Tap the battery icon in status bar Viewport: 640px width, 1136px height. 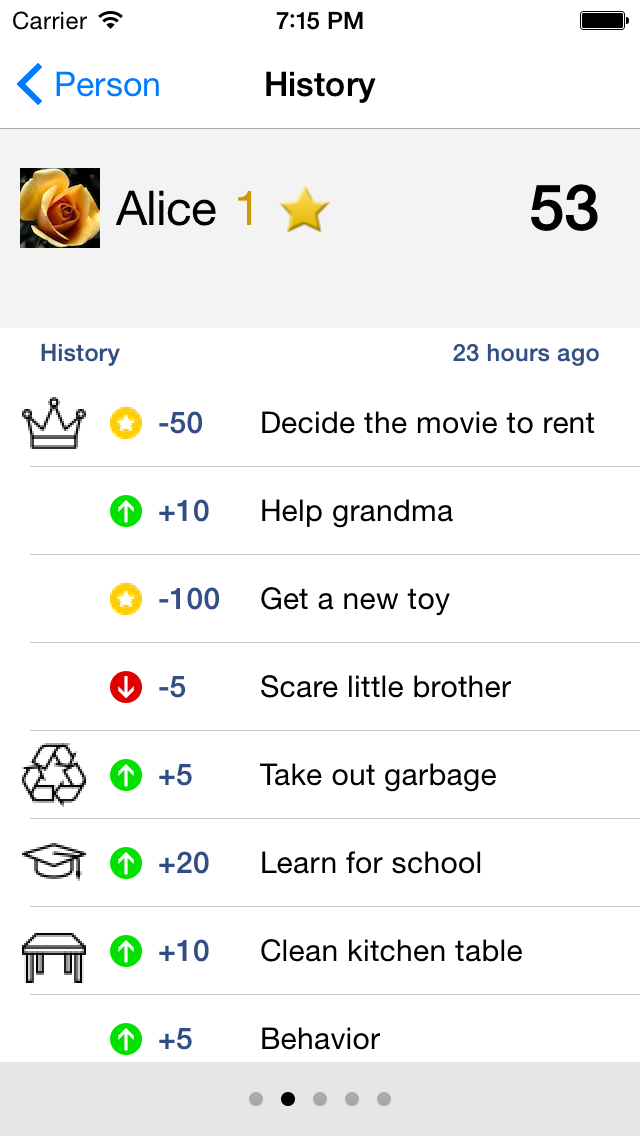[603, 20]
